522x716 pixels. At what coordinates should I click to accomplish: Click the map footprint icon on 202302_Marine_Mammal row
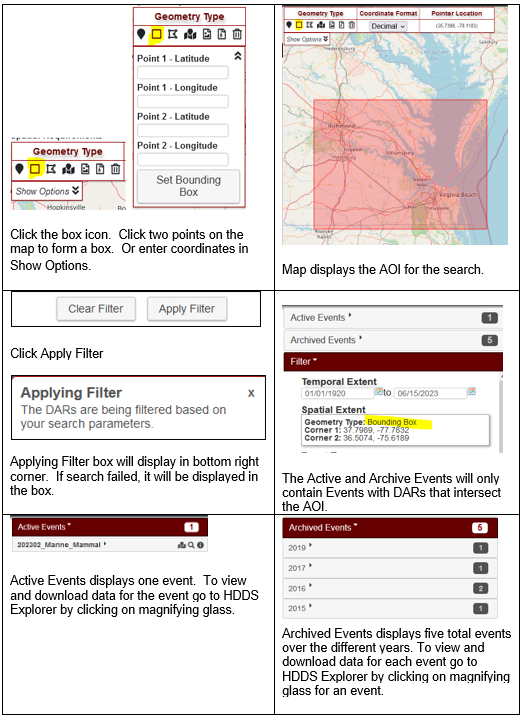(182, 545)
